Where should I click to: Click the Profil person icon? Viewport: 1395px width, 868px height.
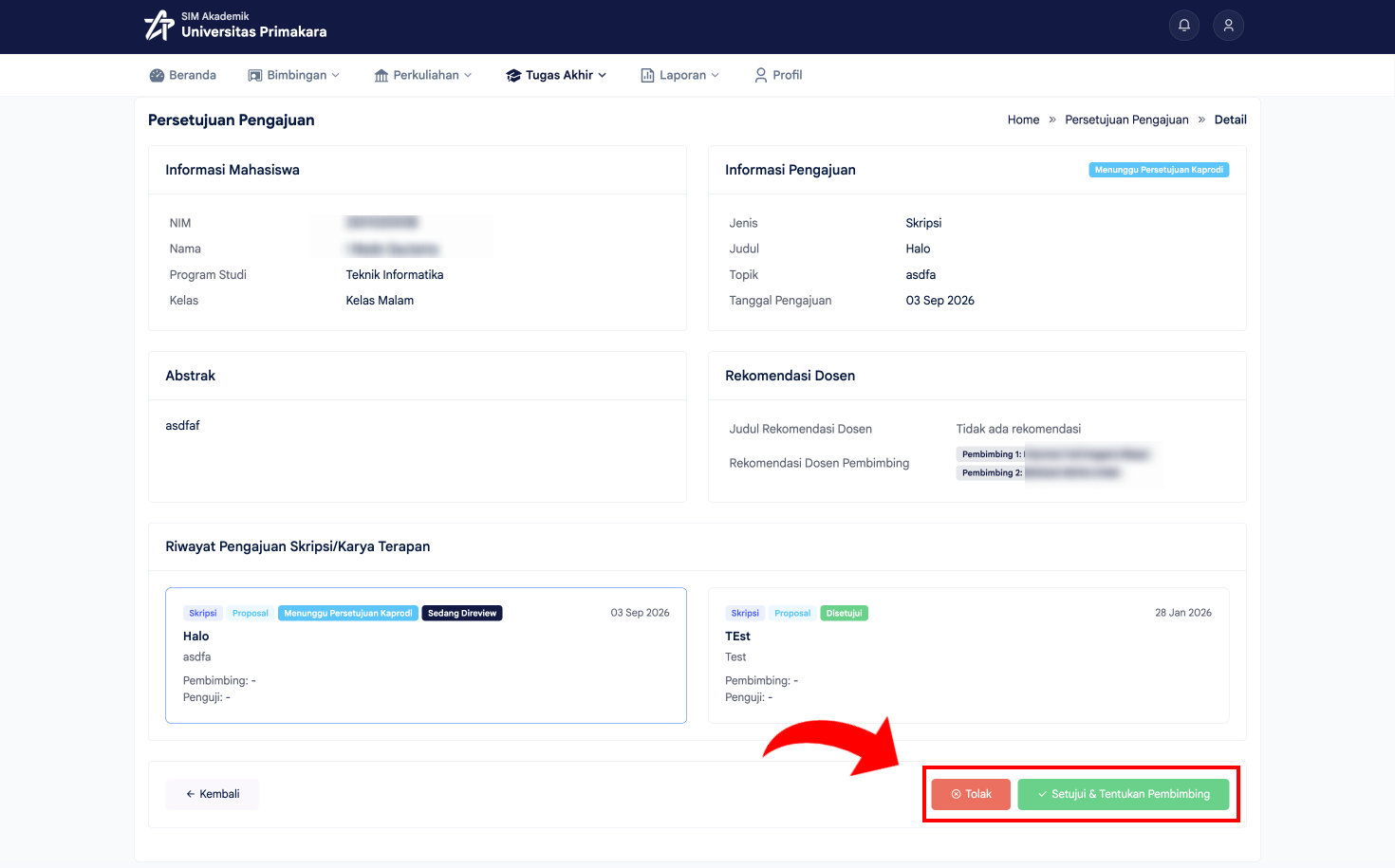(761, 75)
